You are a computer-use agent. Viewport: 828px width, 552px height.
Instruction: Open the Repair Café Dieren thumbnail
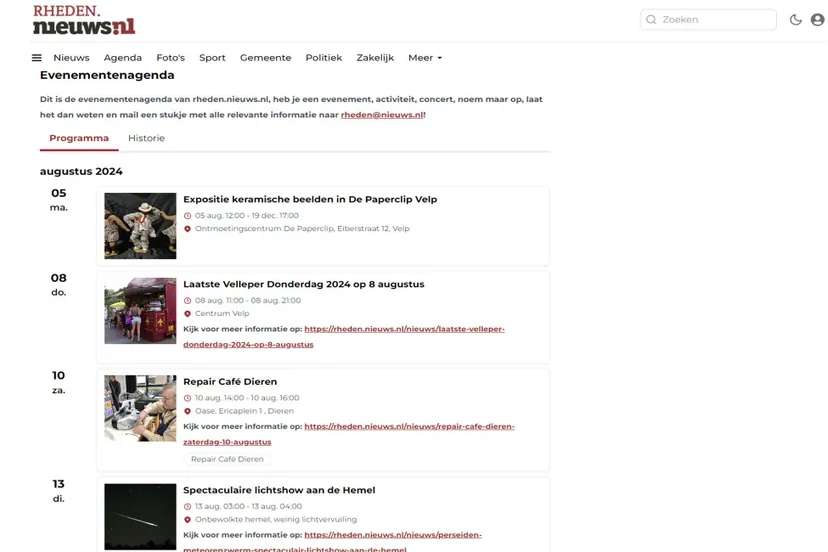[140, 408]
